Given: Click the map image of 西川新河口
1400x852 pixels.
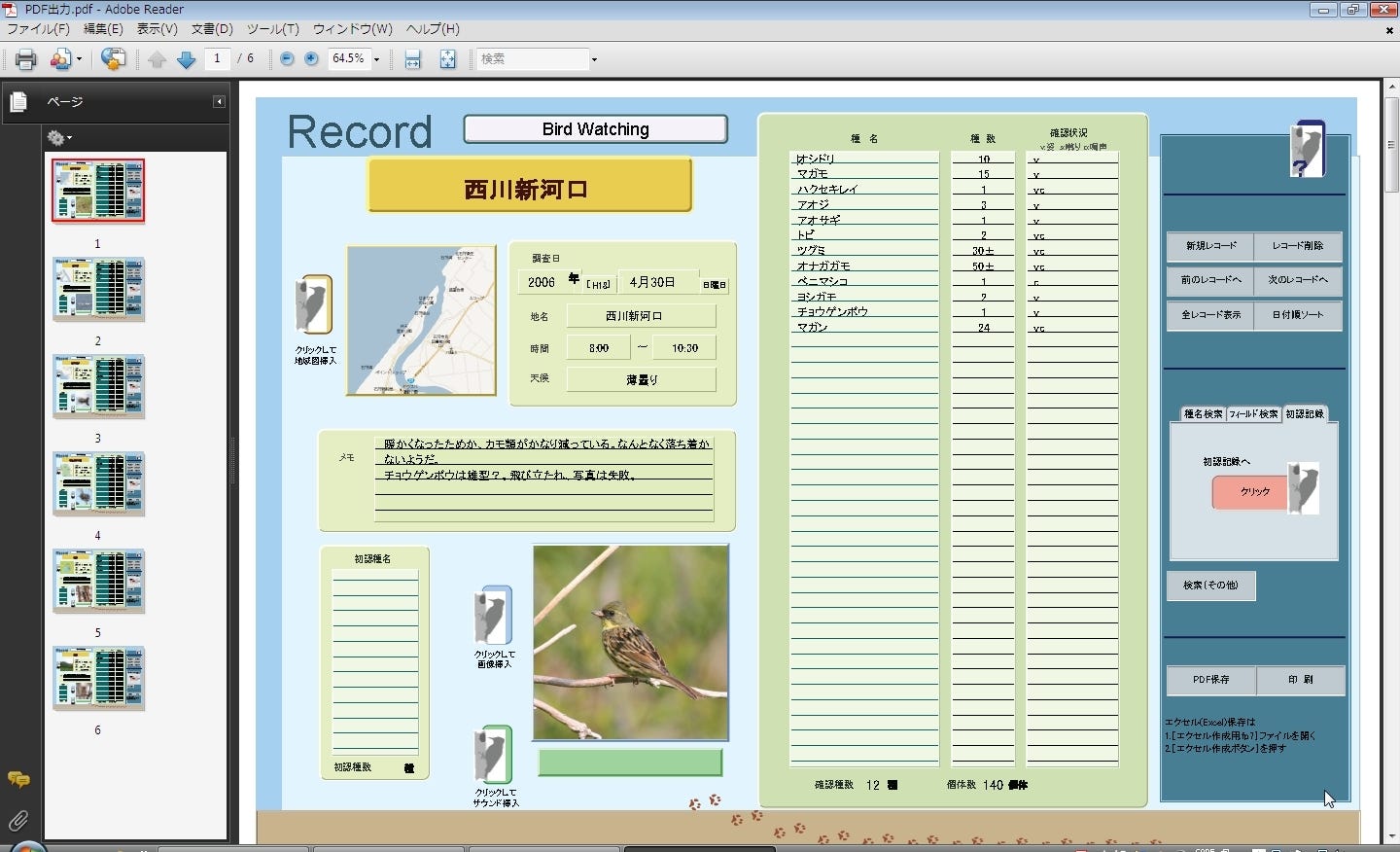Looking at the screenshot, I should [x=421, y=320].
